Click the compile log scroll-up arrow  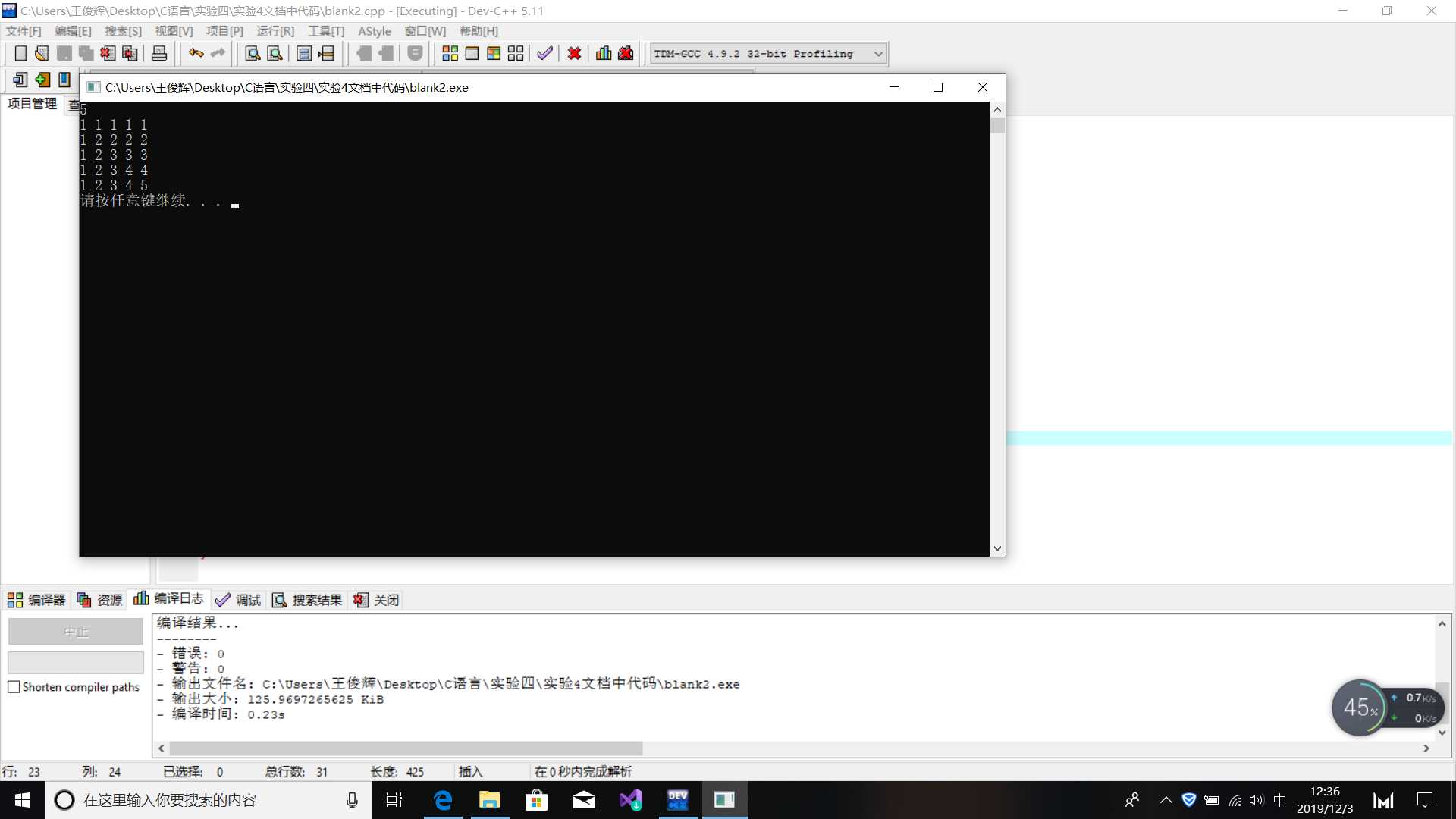coord(1442,624)
